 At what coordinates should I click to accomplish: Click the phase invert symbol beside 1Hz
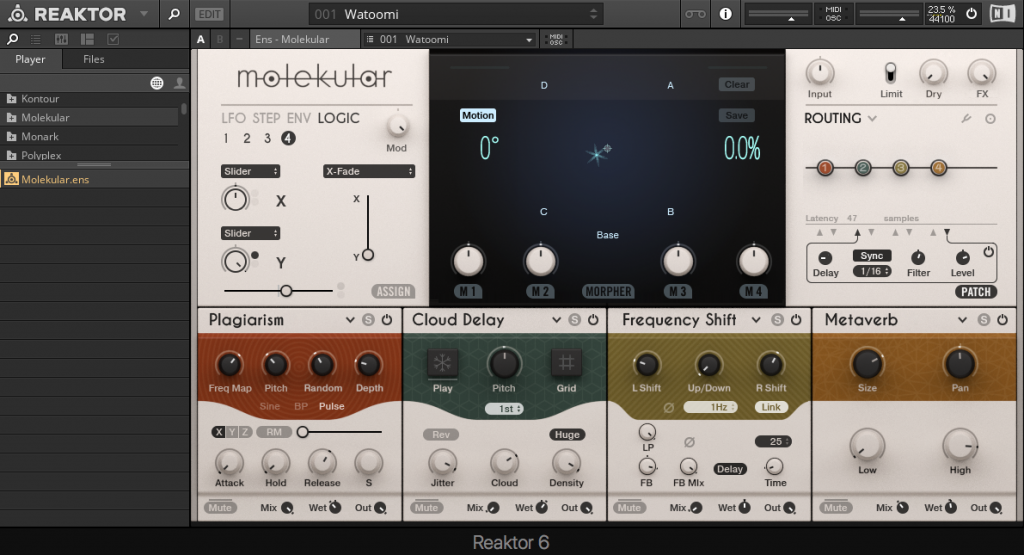tap(668, 407)
